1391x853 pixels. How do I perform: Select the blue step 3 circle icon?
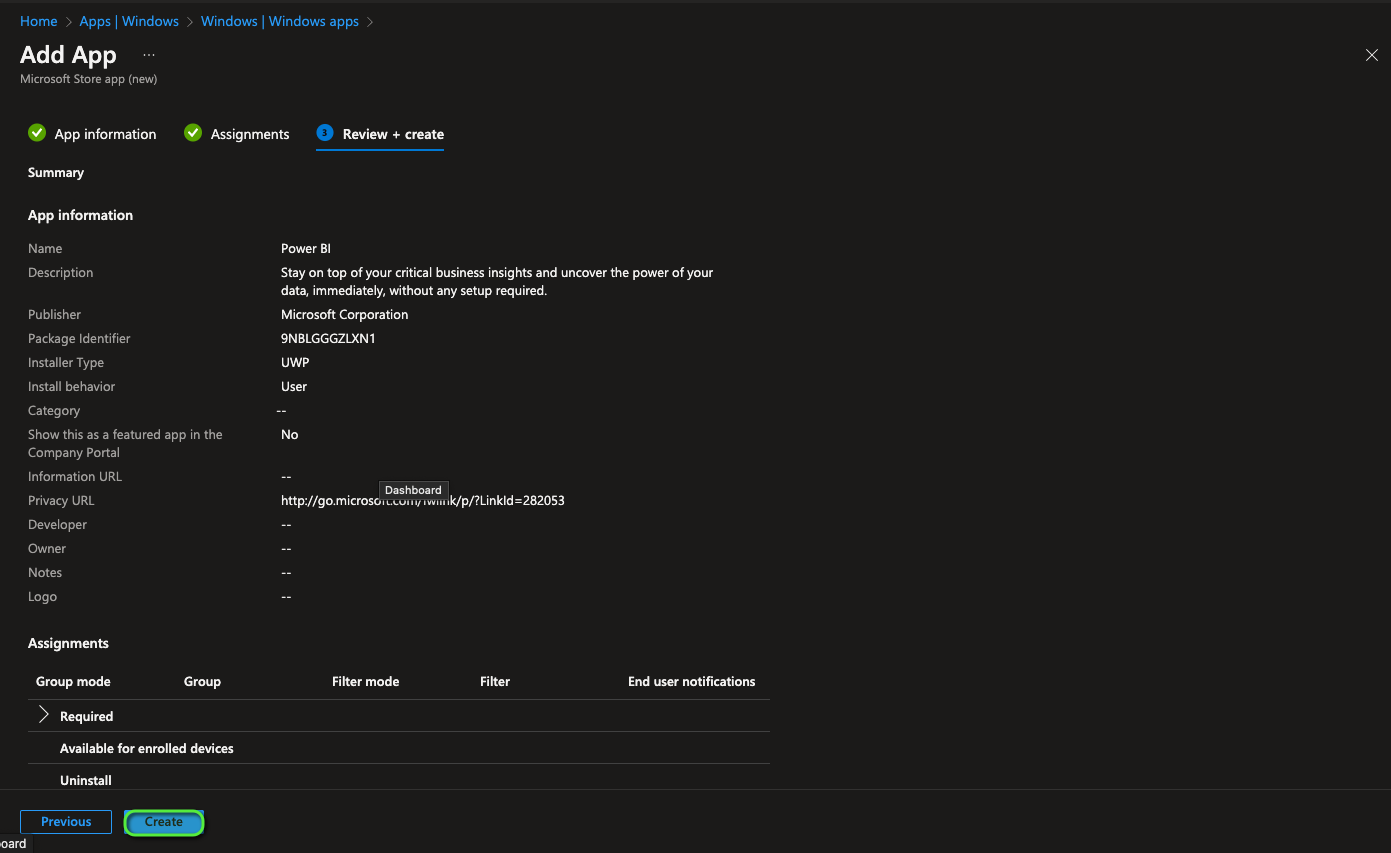coord(324,132)
